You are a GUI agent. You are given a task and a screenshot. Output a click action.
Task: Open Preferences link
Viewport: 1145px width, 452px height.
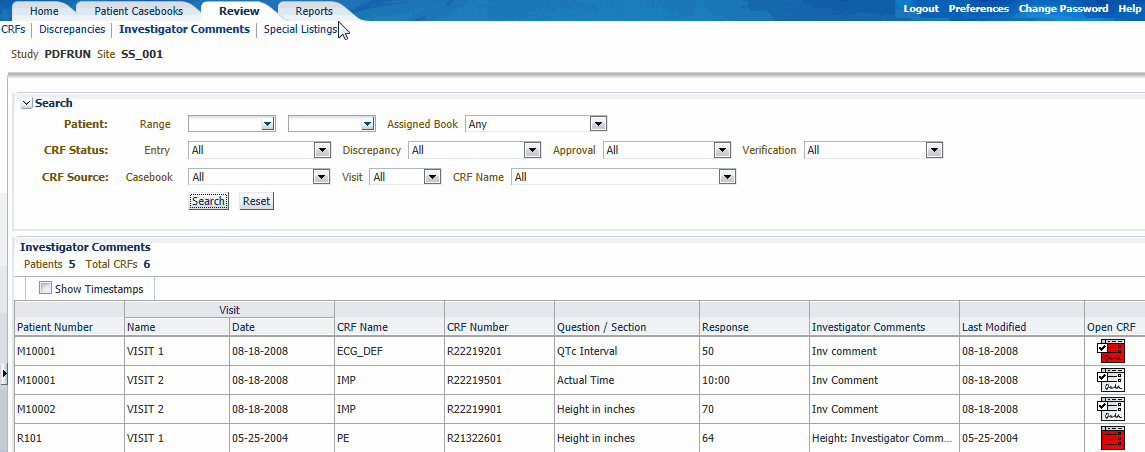979,9
